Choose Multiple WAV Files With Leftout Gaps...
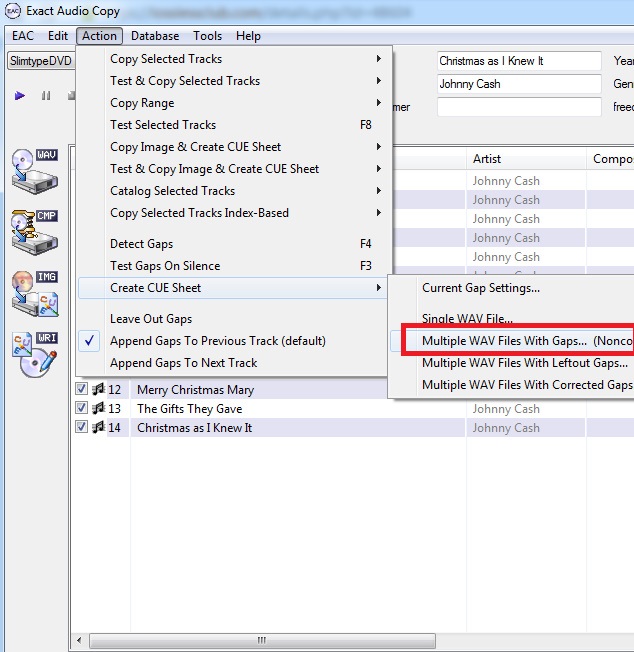The height and width of the screenshot is (652, 634). tap(512, 363)
